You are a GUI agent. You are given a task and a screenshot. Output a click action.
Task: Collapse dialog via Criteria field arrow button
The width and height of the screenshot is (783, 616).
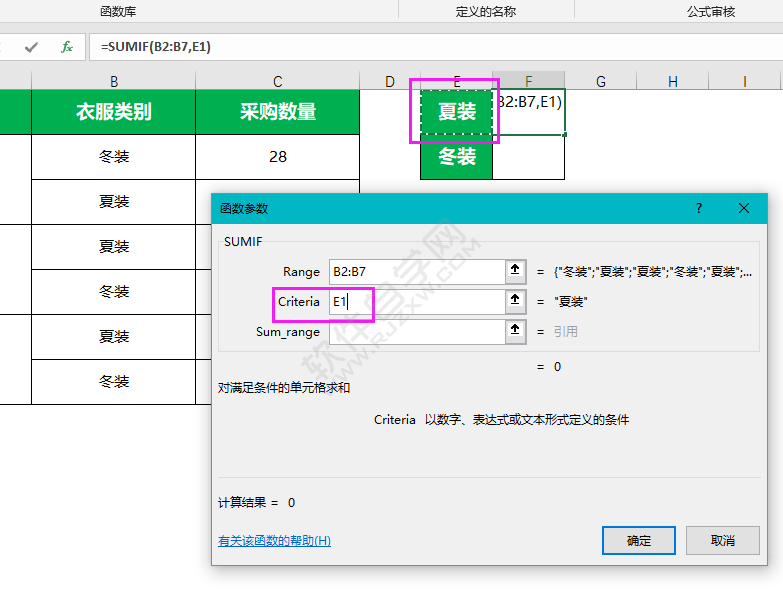(x=515, y=301)
